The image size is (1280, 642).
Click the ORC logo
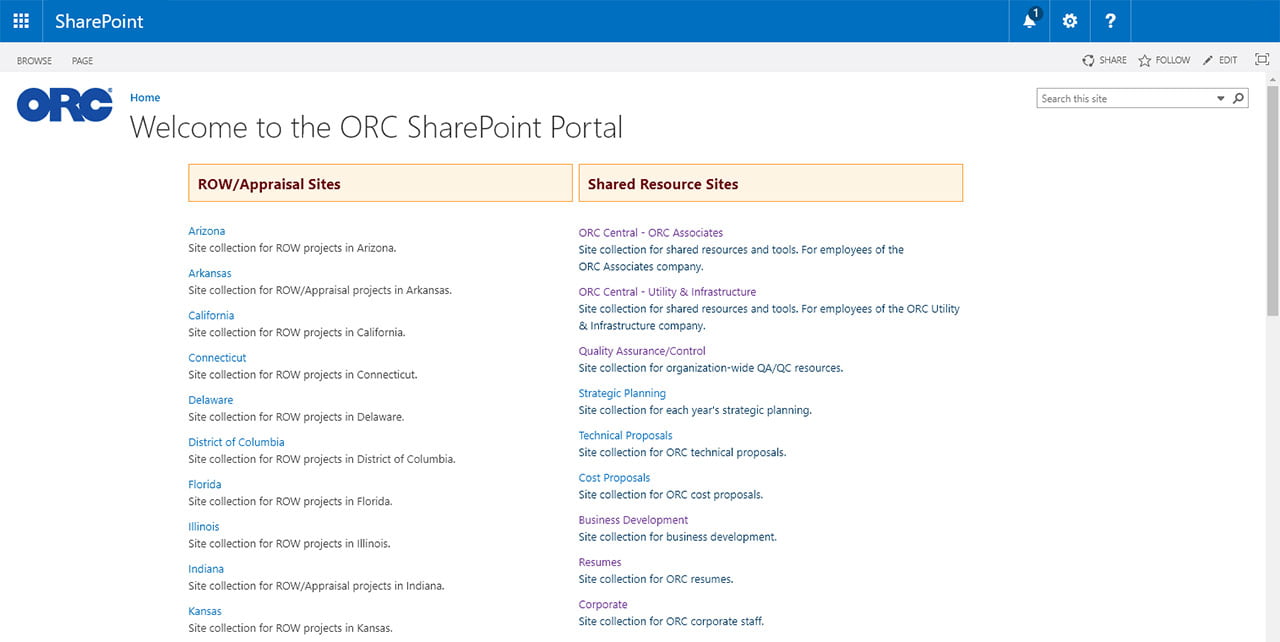coord(65,105)
